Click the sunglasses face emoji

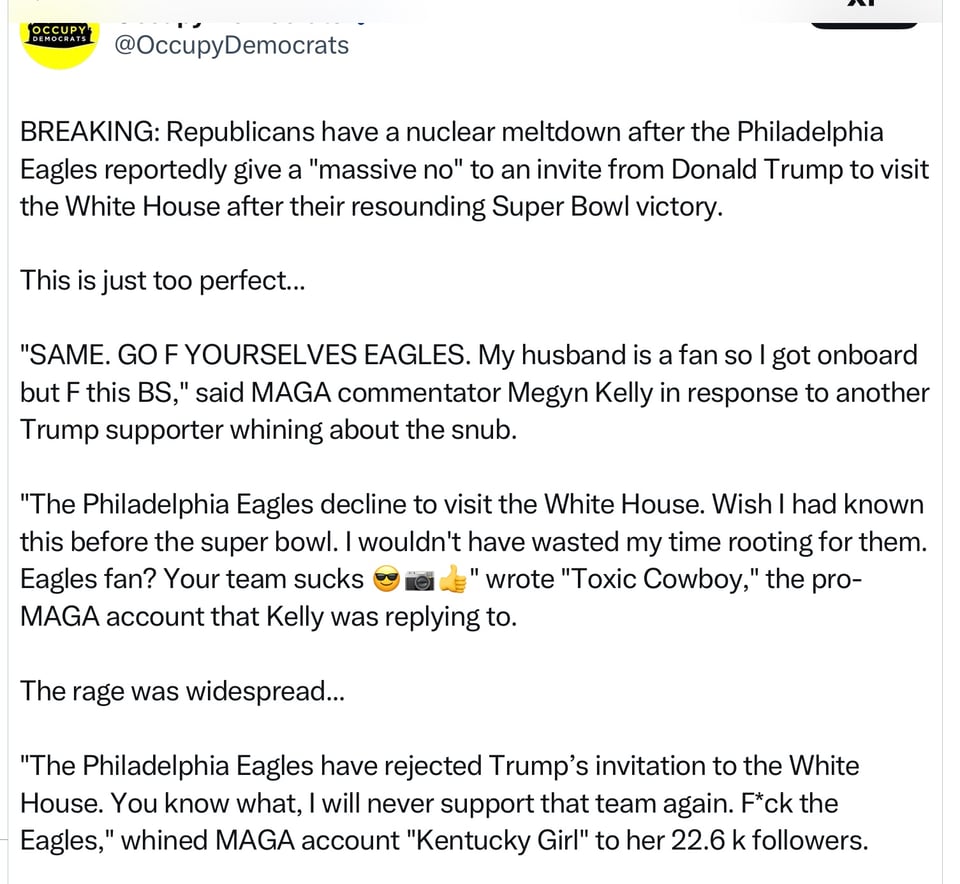[x=386, y=579]
